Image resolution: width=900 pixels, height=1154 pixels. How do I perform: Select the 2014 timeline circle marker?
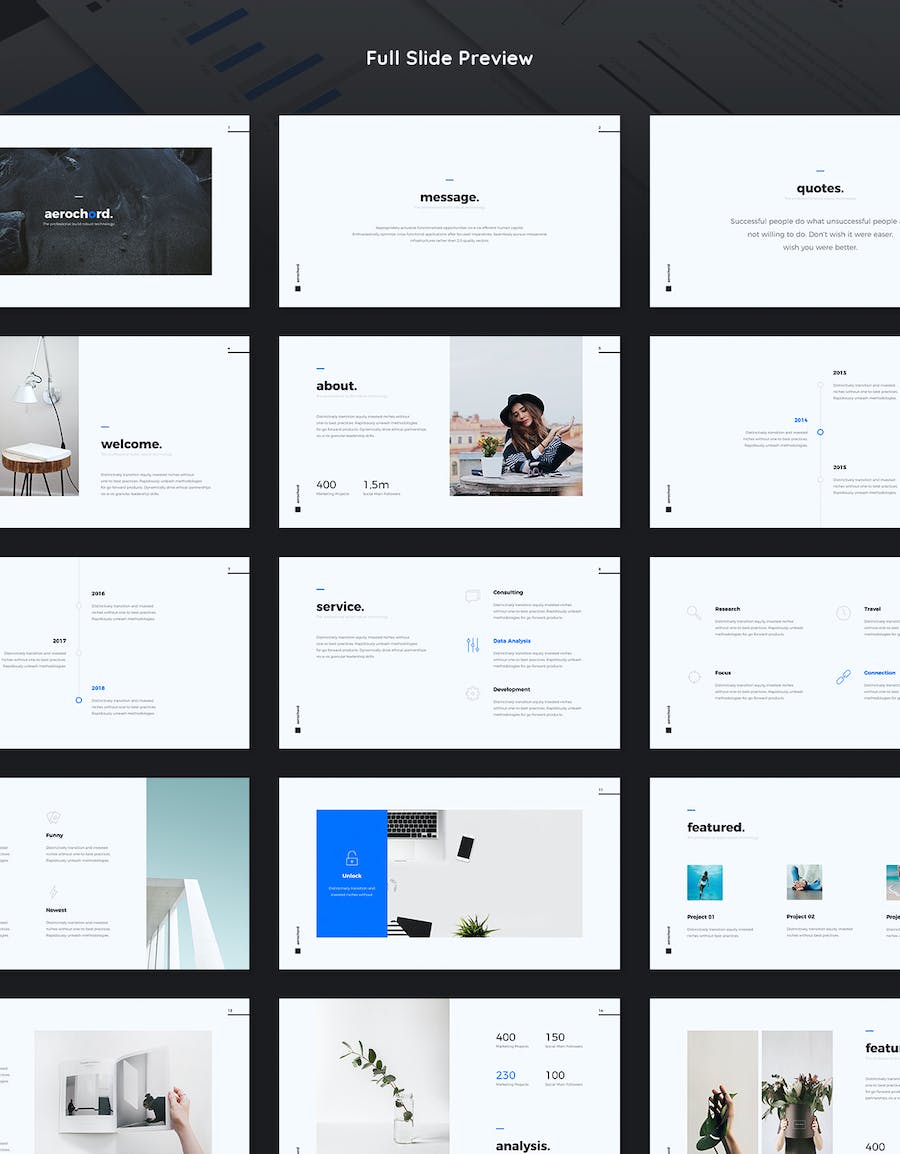(x=820, y=432)
